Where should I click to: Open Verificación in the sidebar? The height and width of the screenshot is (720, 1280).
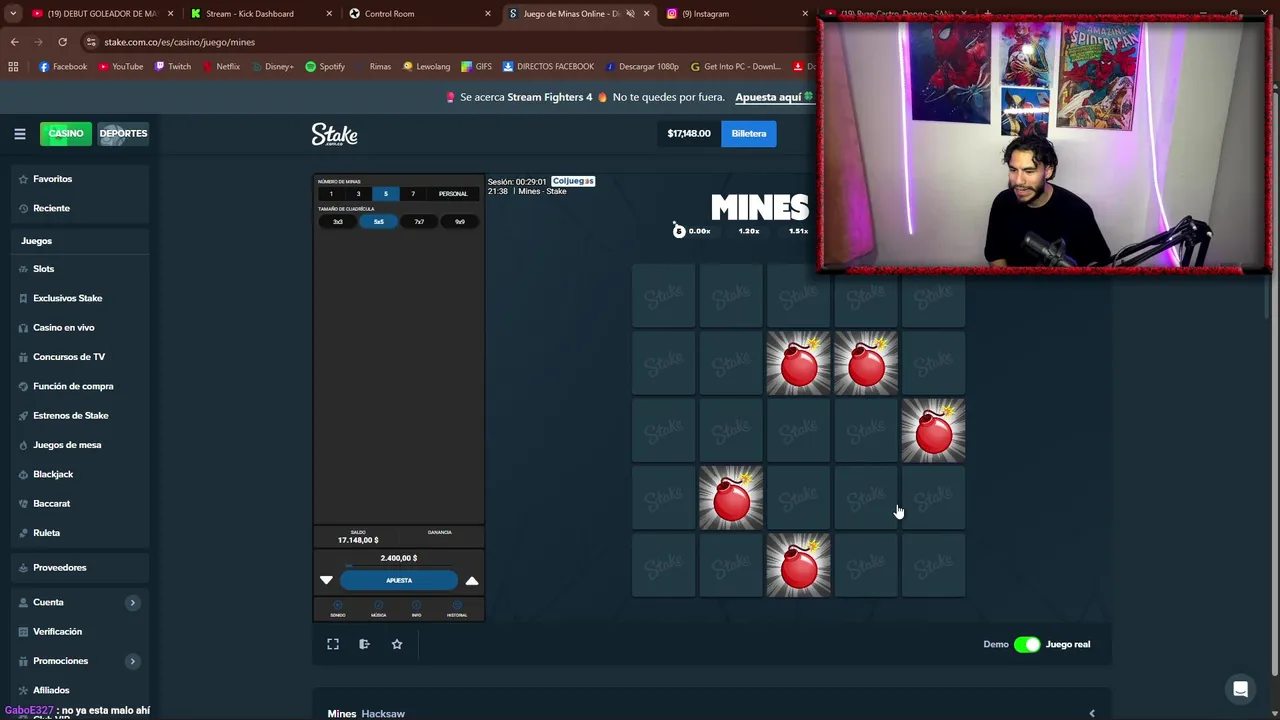click(80, 632)
